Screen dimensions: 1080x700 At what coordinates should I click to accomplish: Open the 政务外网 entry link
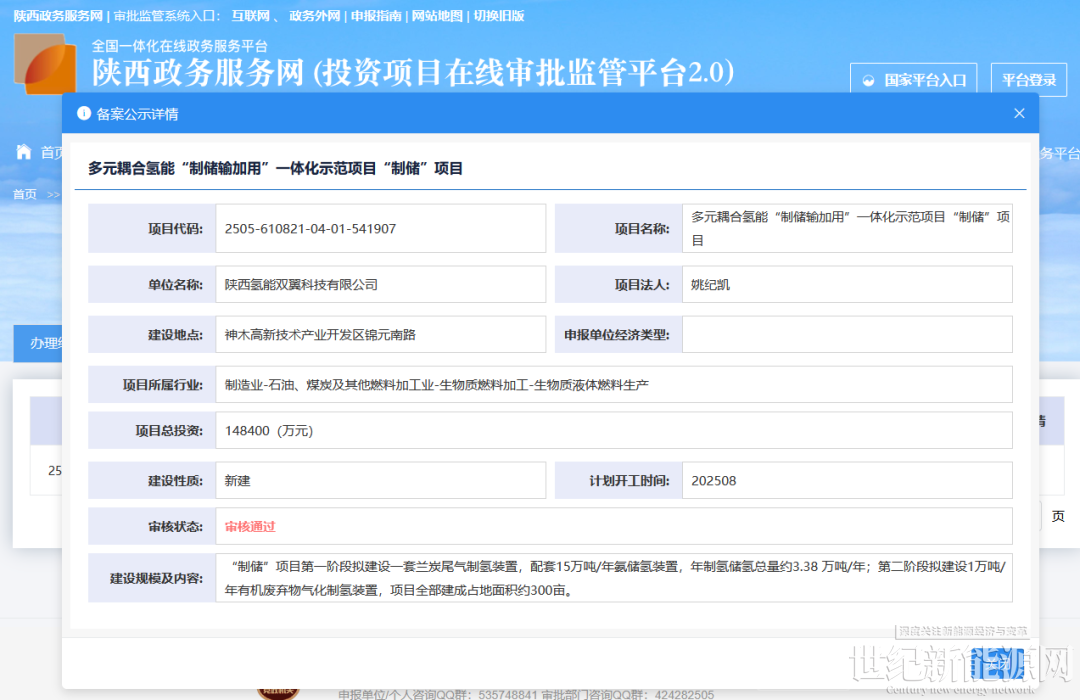tap(315, 16)
